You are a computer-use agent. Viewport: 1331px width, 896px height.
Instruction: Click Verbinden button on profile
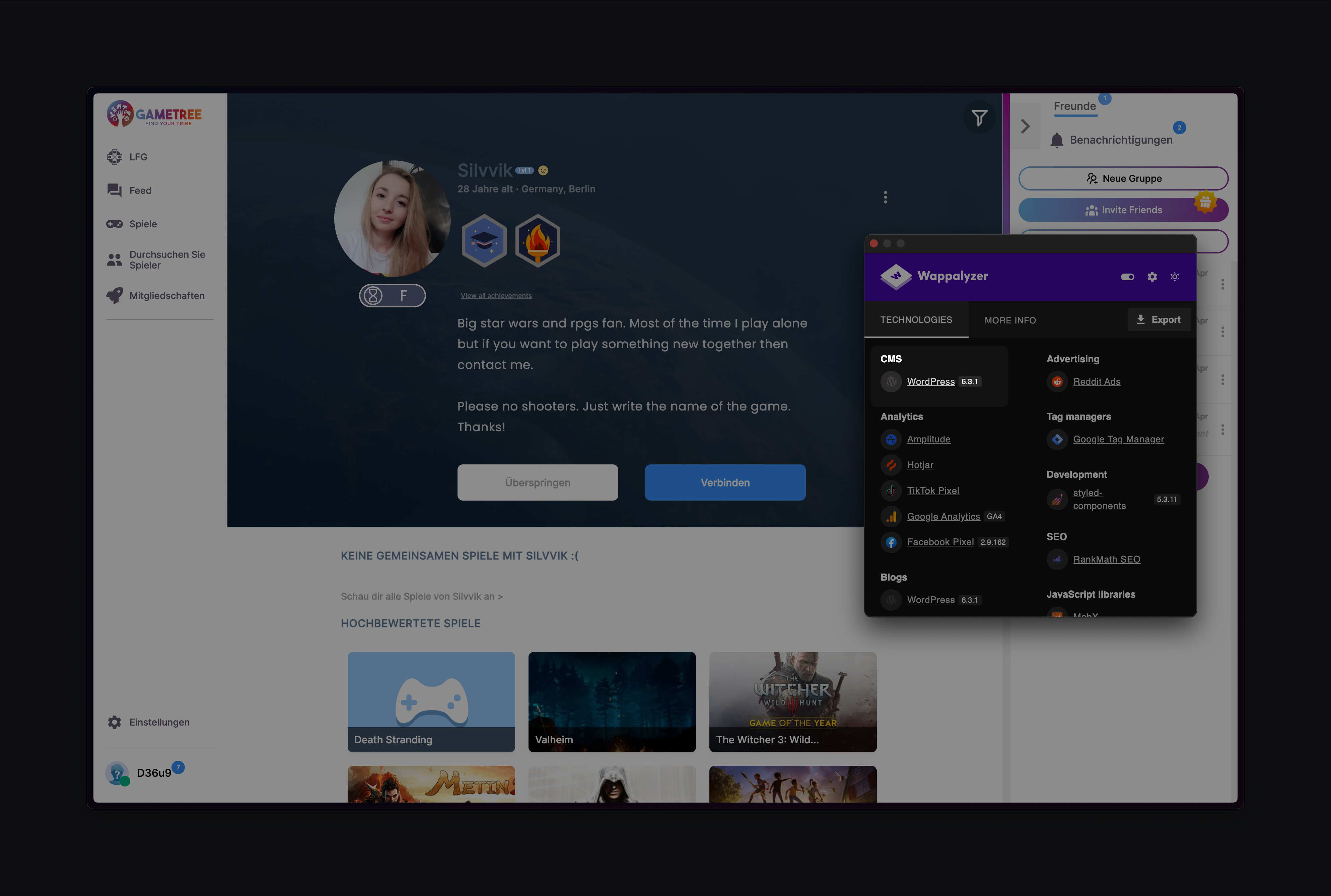[x=725, y=482]
